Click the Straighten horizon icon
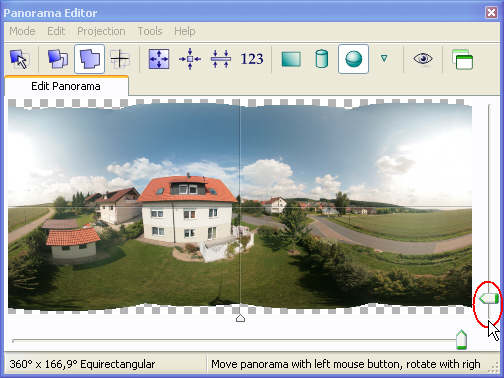Image resolution: width=504 pixels, height=378 pixels. 221,59
